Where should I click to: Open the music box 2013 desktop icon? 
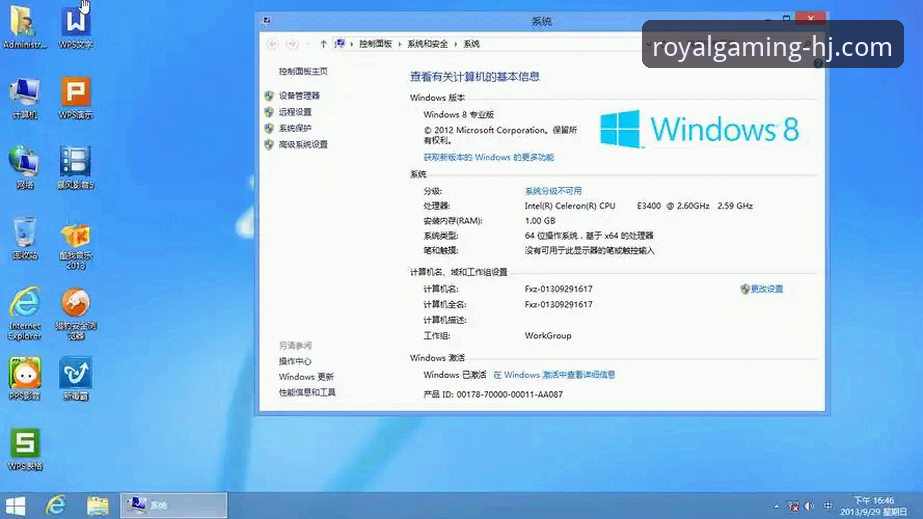pyautogui.click(x=75, y=245)
